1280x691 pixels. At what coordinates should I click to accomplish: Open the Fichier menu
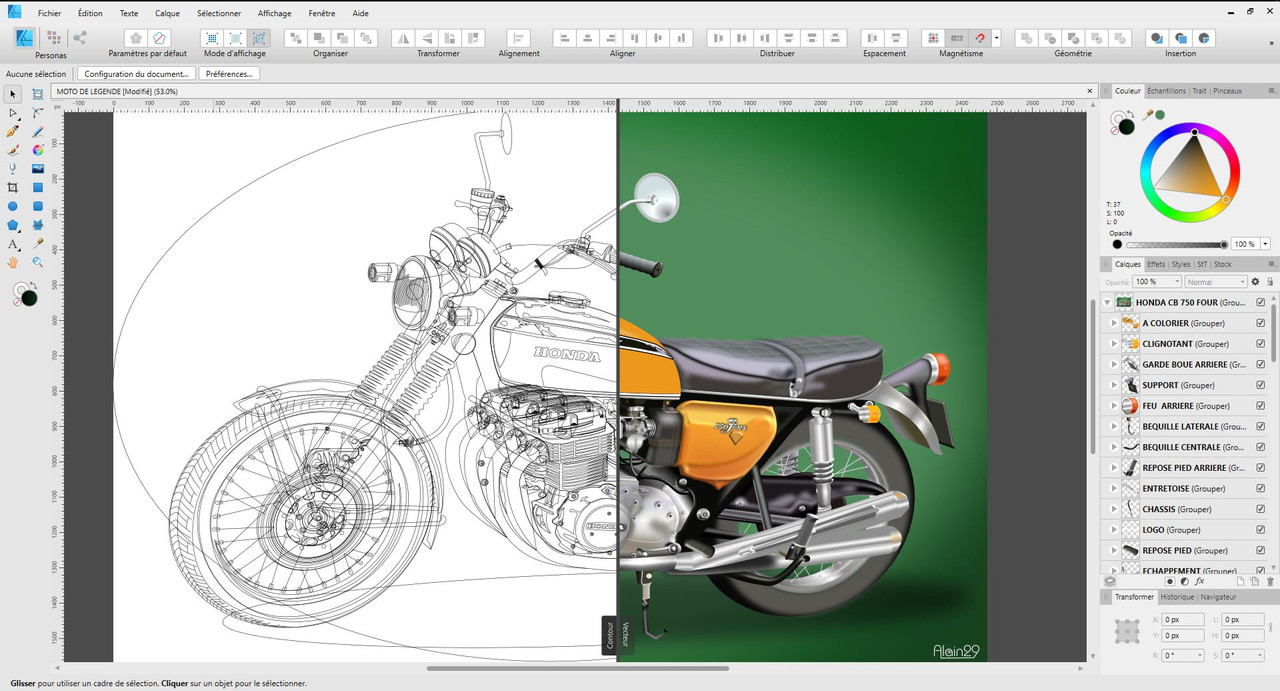pyautogui.click(x=49, y=14)
